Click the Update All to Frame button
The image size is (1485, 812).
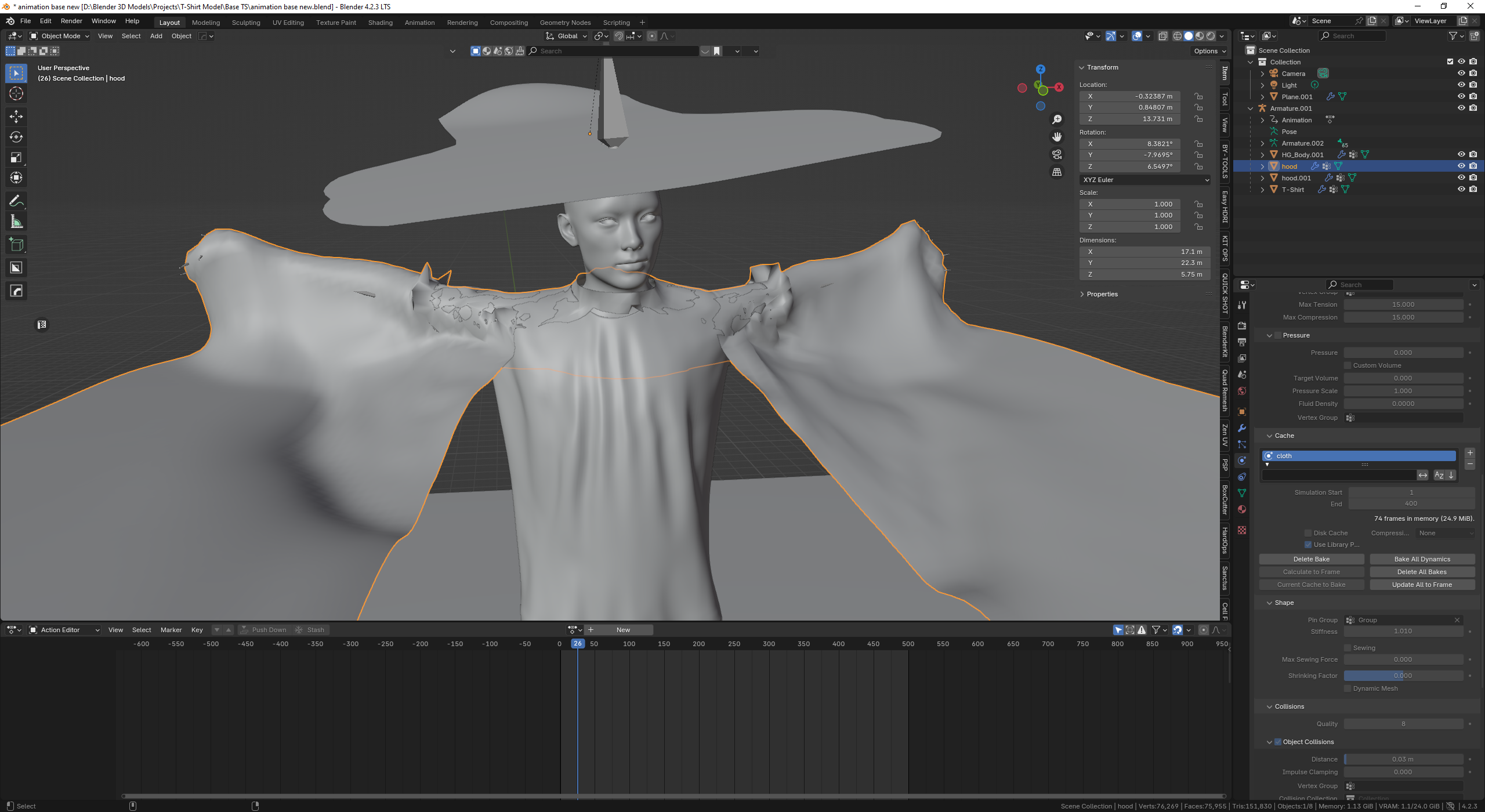(x=1422, y=585)
